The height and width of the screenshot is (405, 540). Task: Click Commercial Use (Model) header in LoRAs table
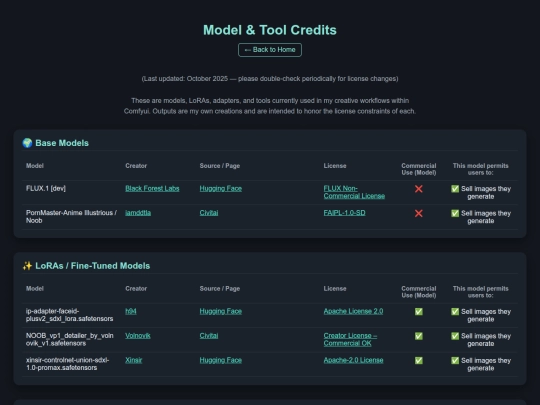pos(419,292)
